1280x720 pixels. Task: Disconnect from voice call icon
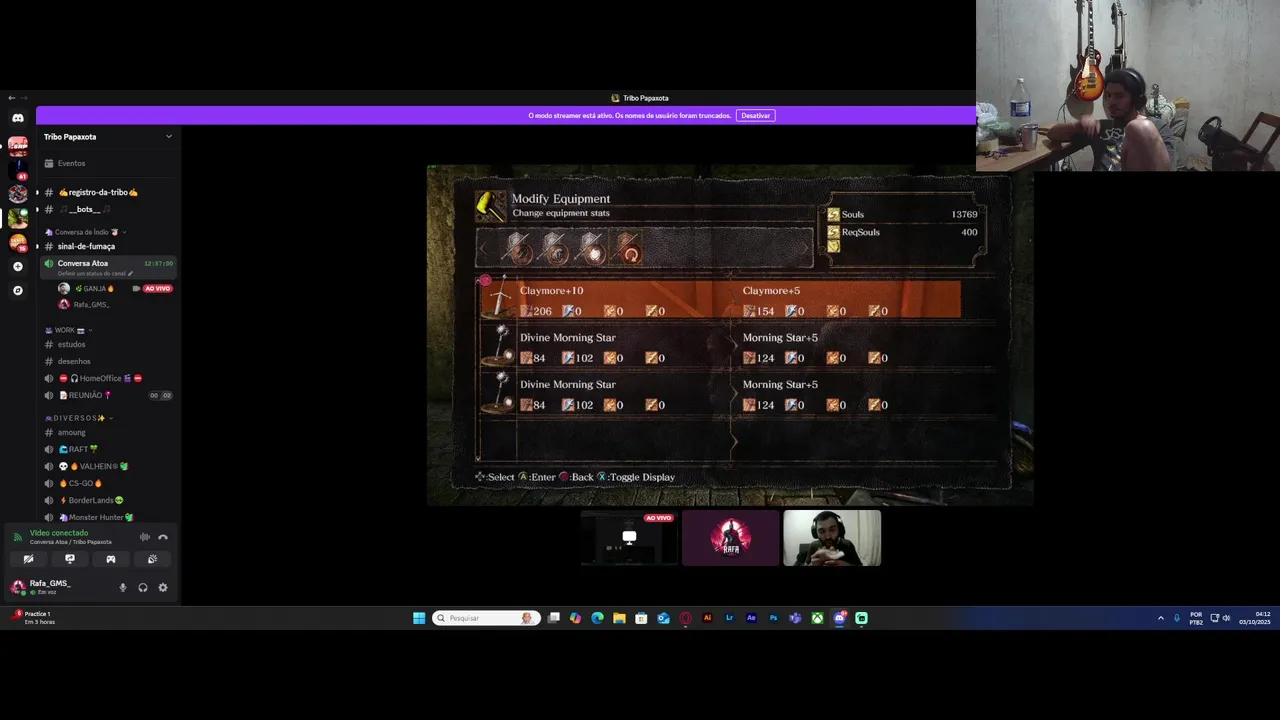click(x=163, y=537)
